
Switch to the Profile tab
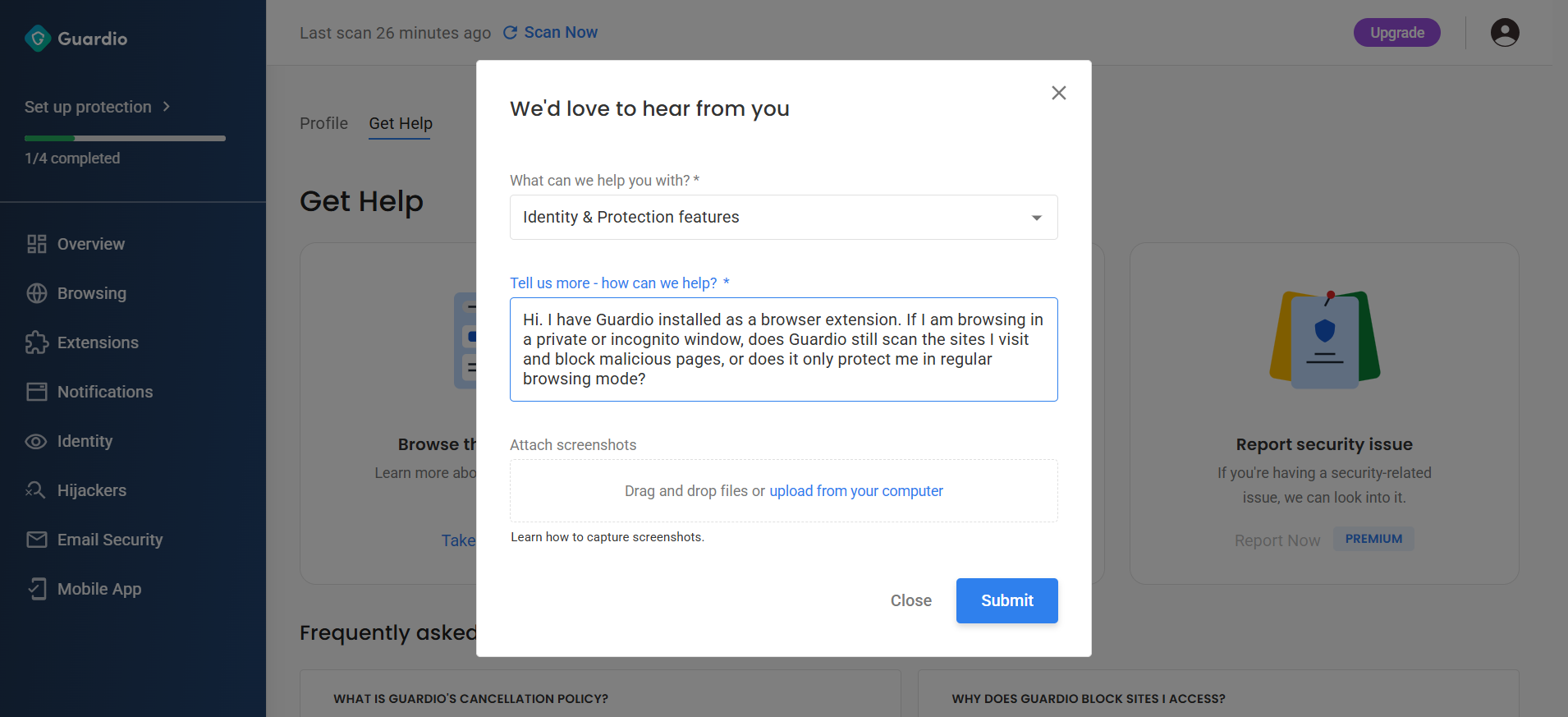[323, 123]
